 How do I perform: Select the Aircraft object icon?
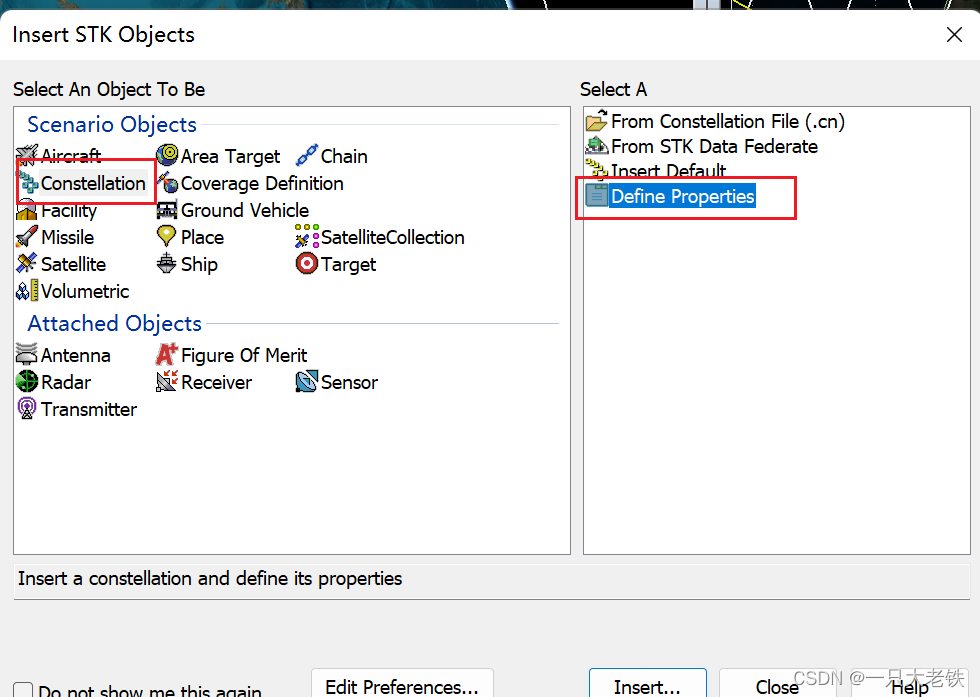(27, 154)
